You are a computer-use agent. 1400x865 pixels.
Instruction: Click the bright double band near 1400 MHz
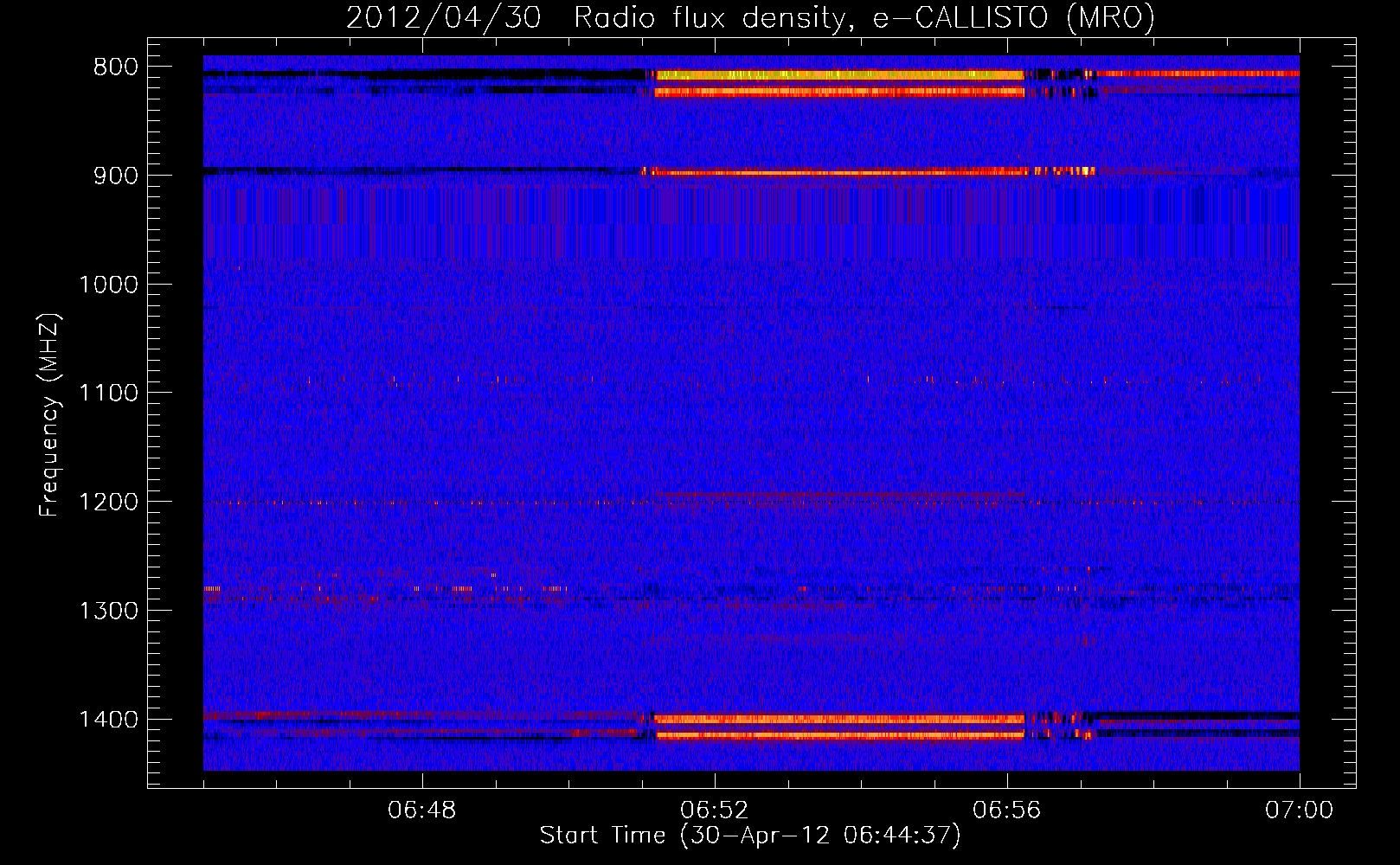(x=839, y=727)
